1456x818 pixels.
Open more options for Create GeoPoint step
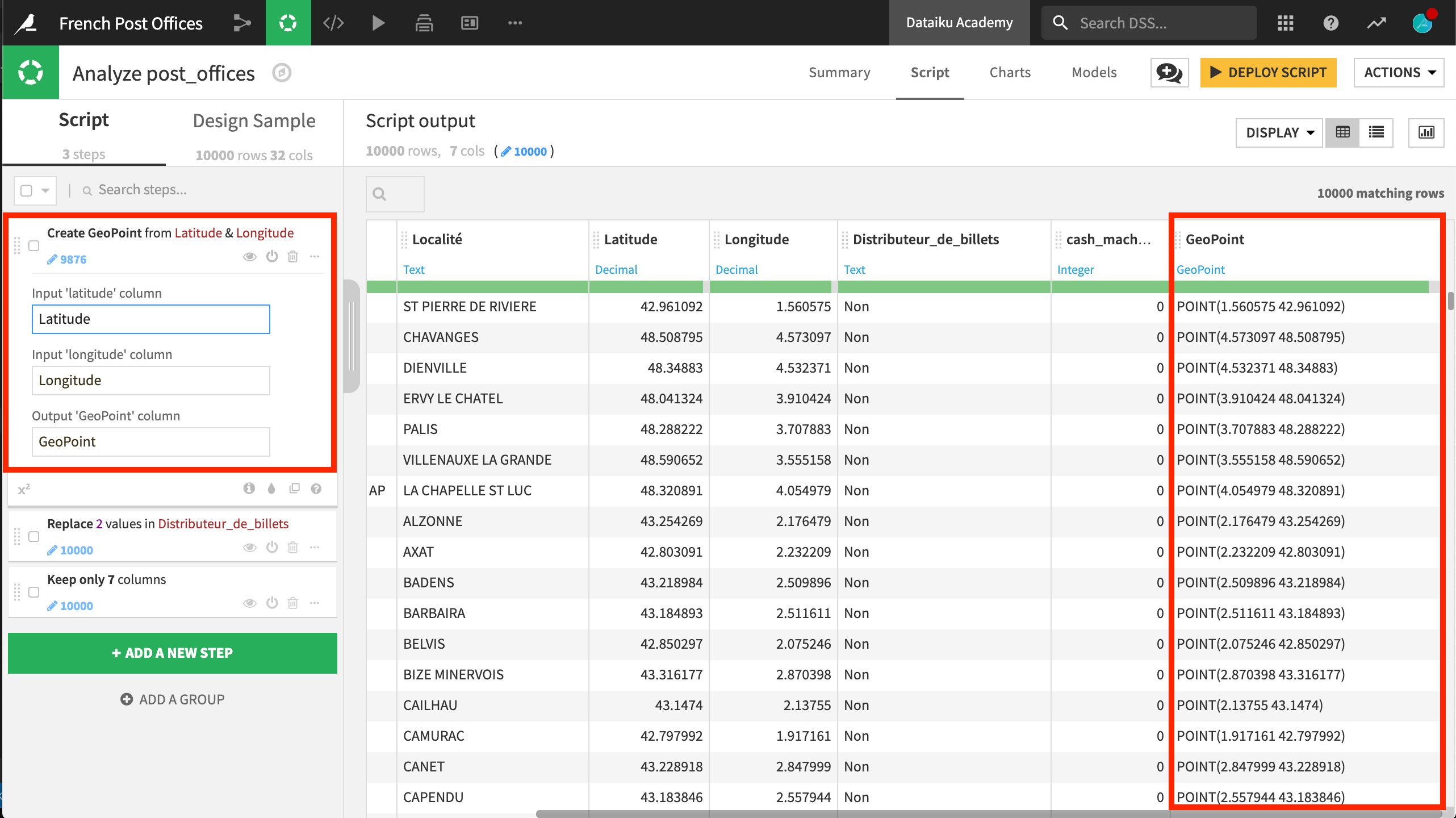[315, 256]
